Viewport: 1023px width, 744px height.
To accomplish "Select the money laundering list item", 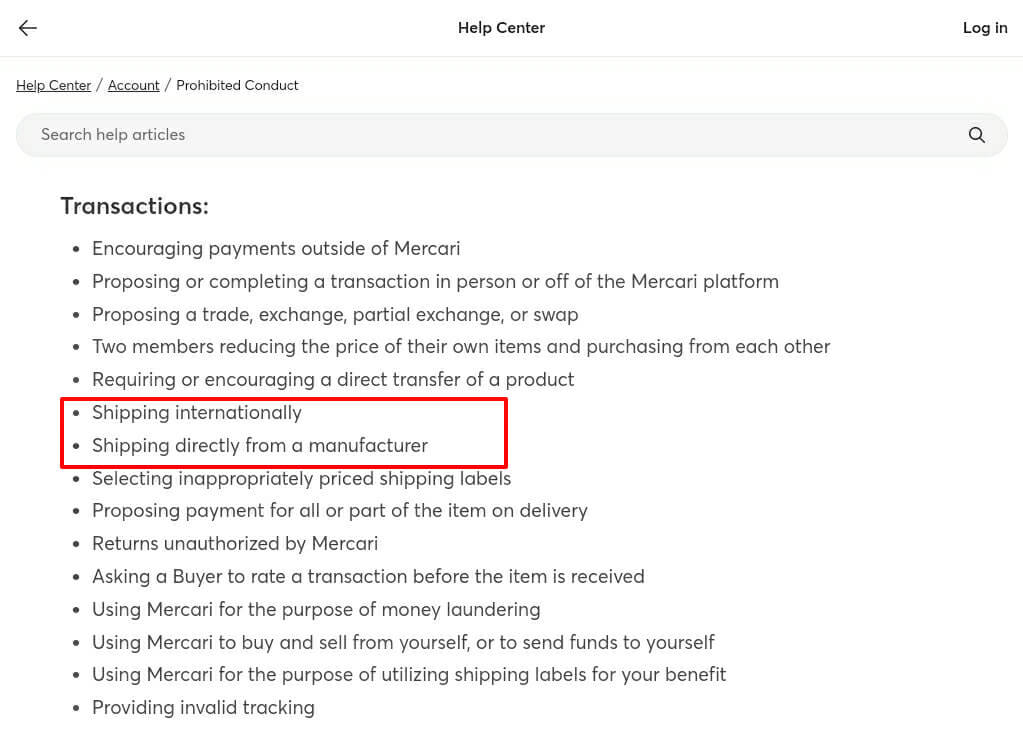I will click(x=316, y=609).
